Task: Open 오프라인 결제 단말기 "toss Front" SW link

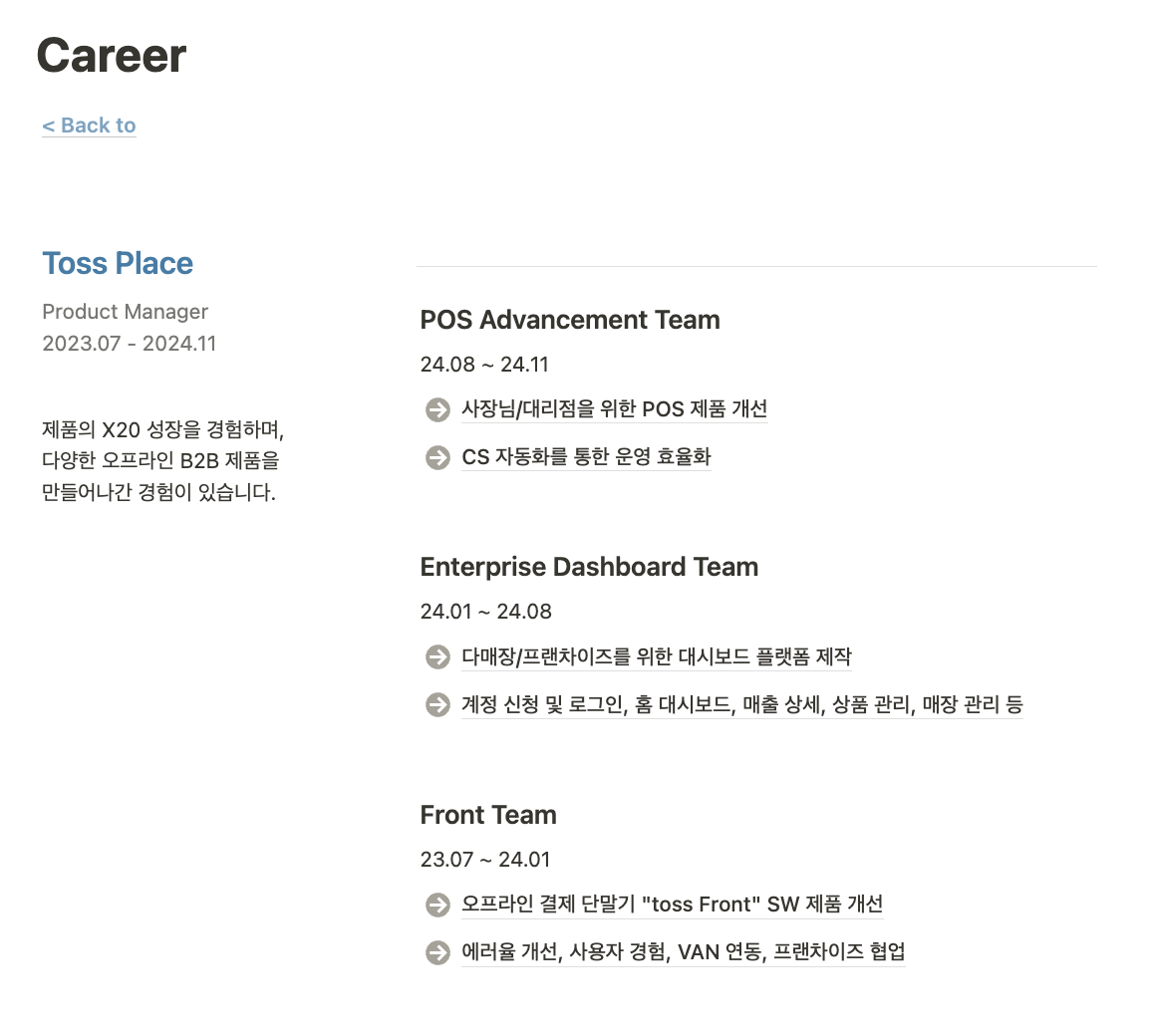Action: click(672, 905)
